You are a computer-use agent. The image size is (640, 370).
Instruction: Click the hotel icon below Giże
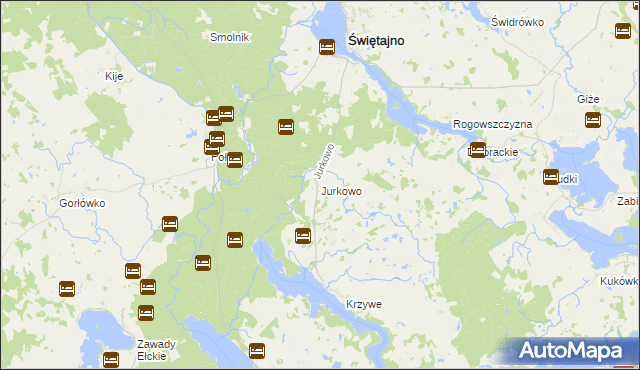593,120
